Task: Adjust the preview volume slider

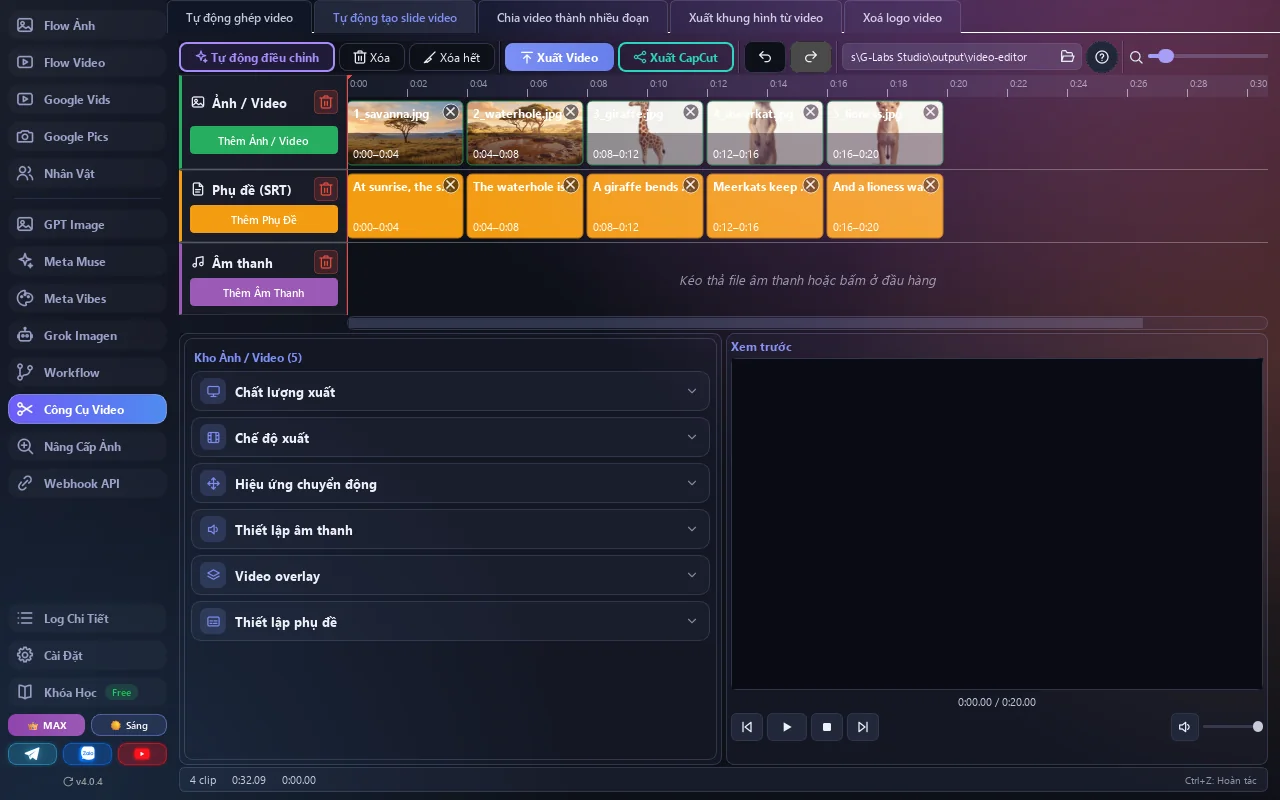Action: point(1232,727)
